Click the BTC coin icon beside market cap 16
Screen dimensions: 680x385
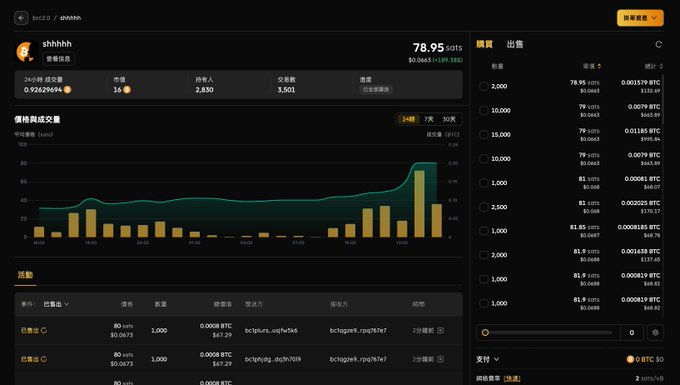(127, 90)
